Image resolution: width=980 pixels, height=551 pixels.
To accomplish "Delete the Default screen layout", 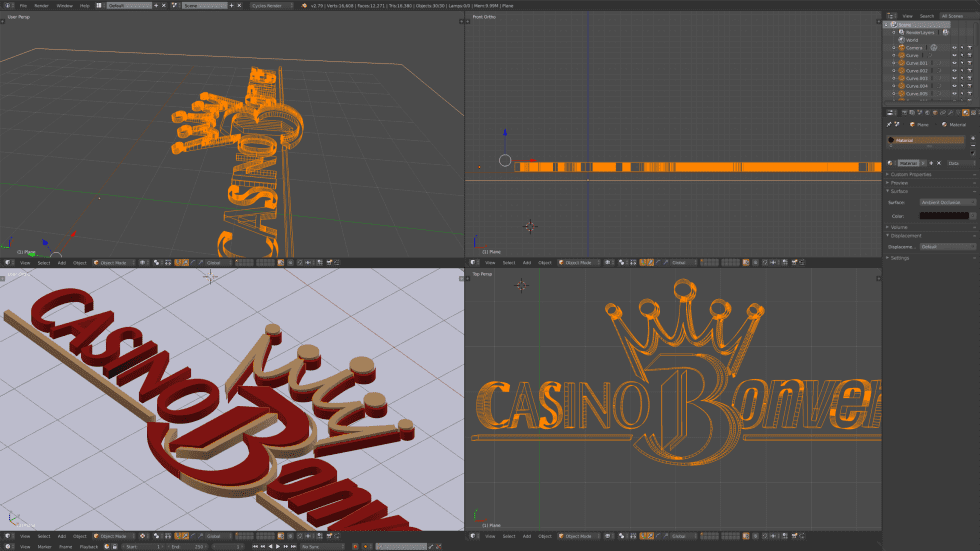I will tap(164, 6).
